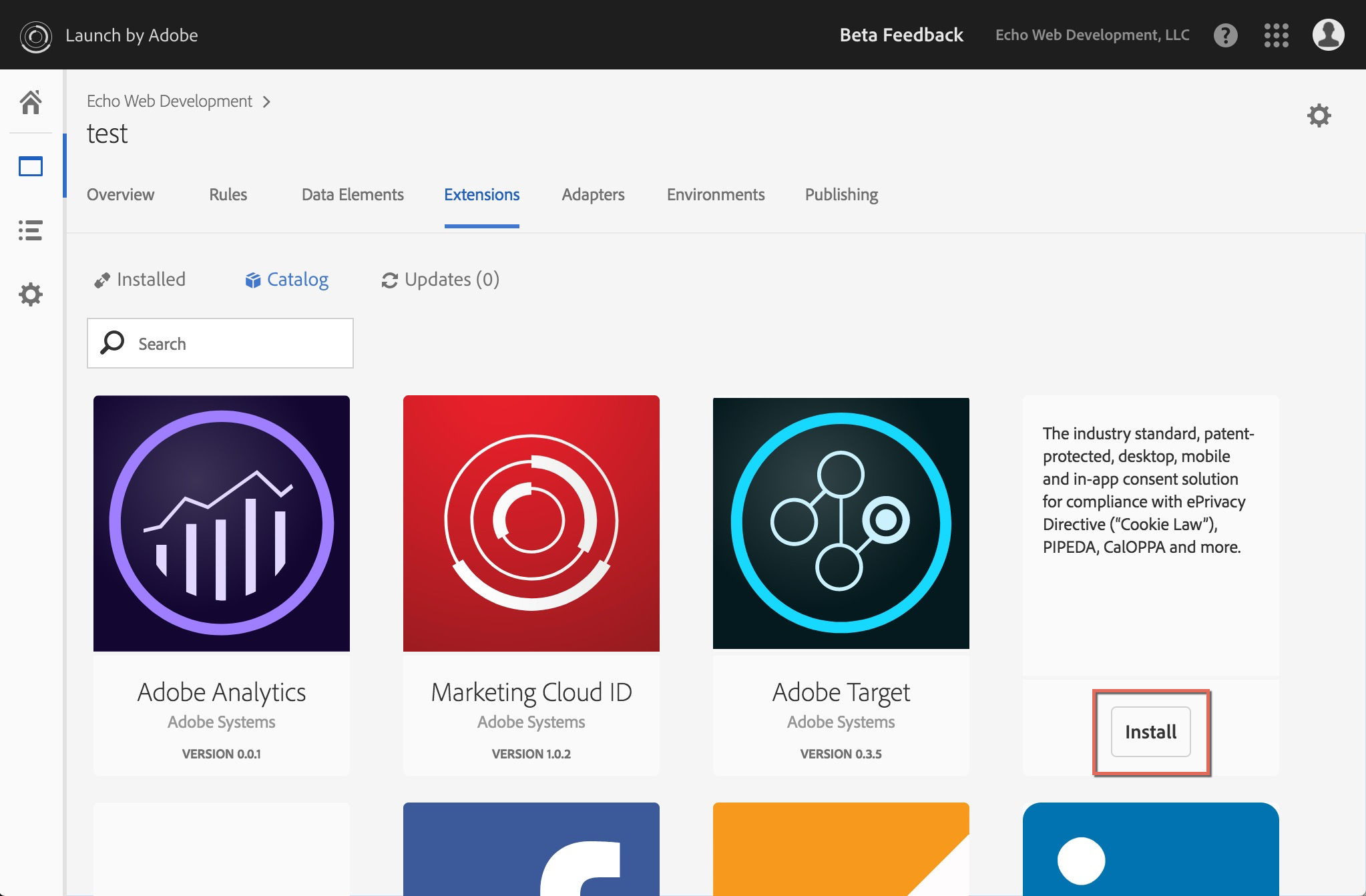Click the Catalog box icon
The height and width of the screenshot is (896, 1366).
(253, 280)
